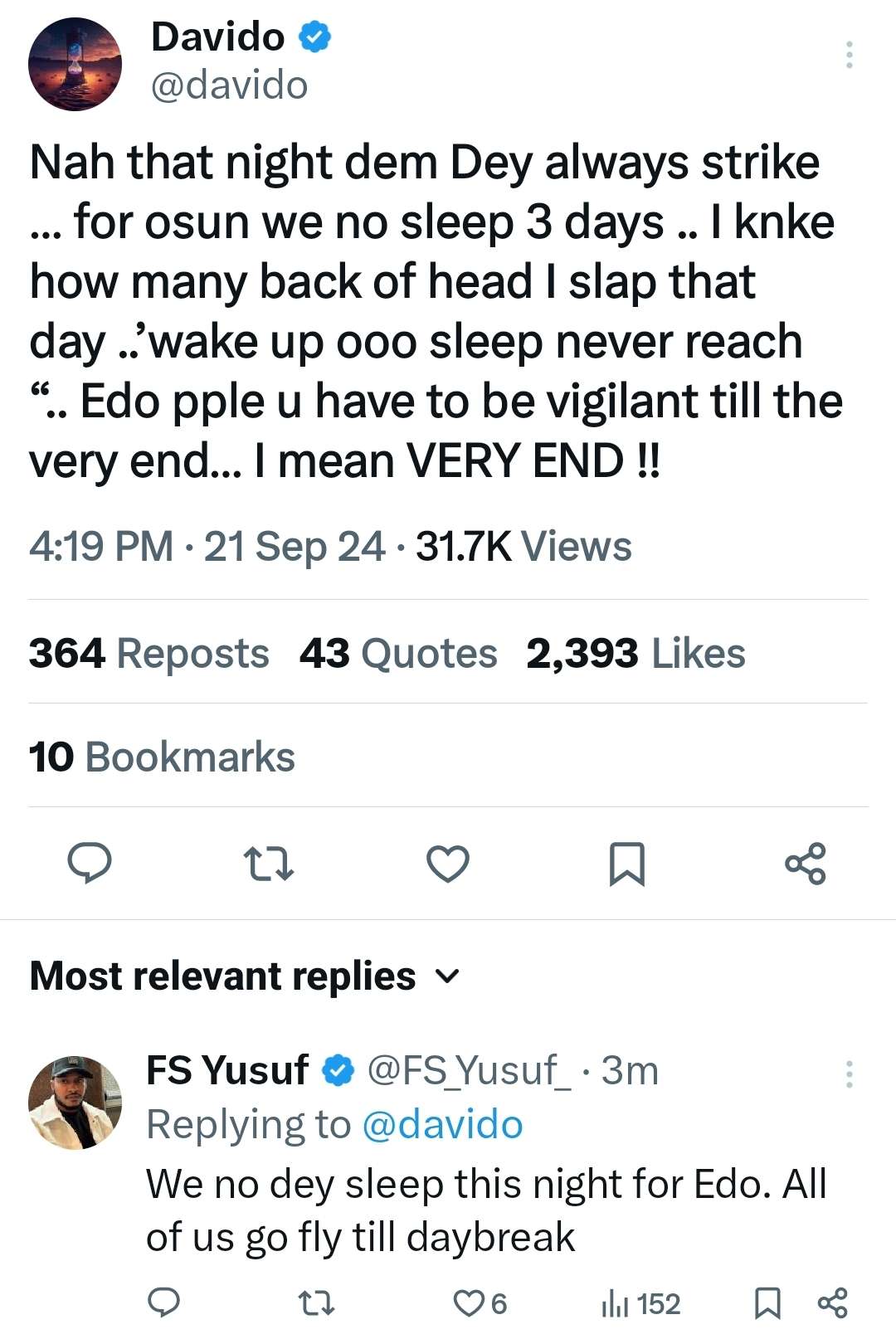Image resolution: width=896 pixels, height=1339 pixels.
Task: Open FS Yusuf's profile avatar
Action: pyautogui.click(x=75, y=1102)
